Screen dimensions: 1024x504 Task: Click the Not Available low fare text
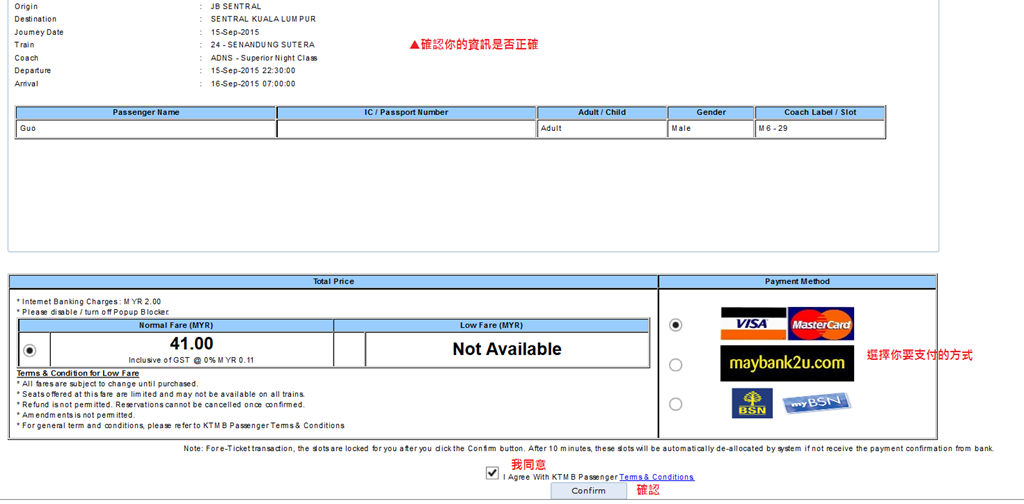coord(507,349)
